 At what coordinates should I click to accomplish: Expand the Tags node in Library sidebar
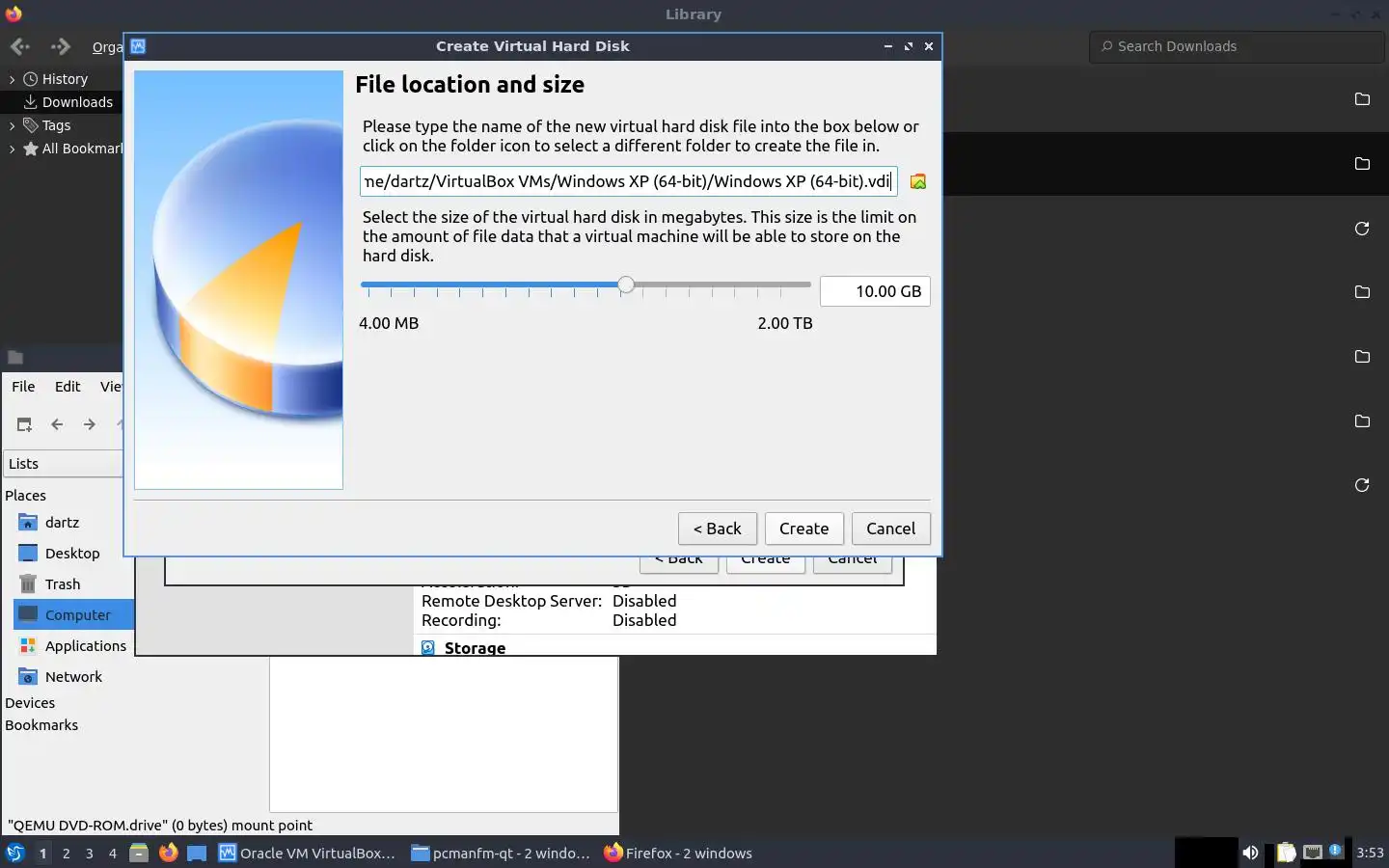pos(12,125)
